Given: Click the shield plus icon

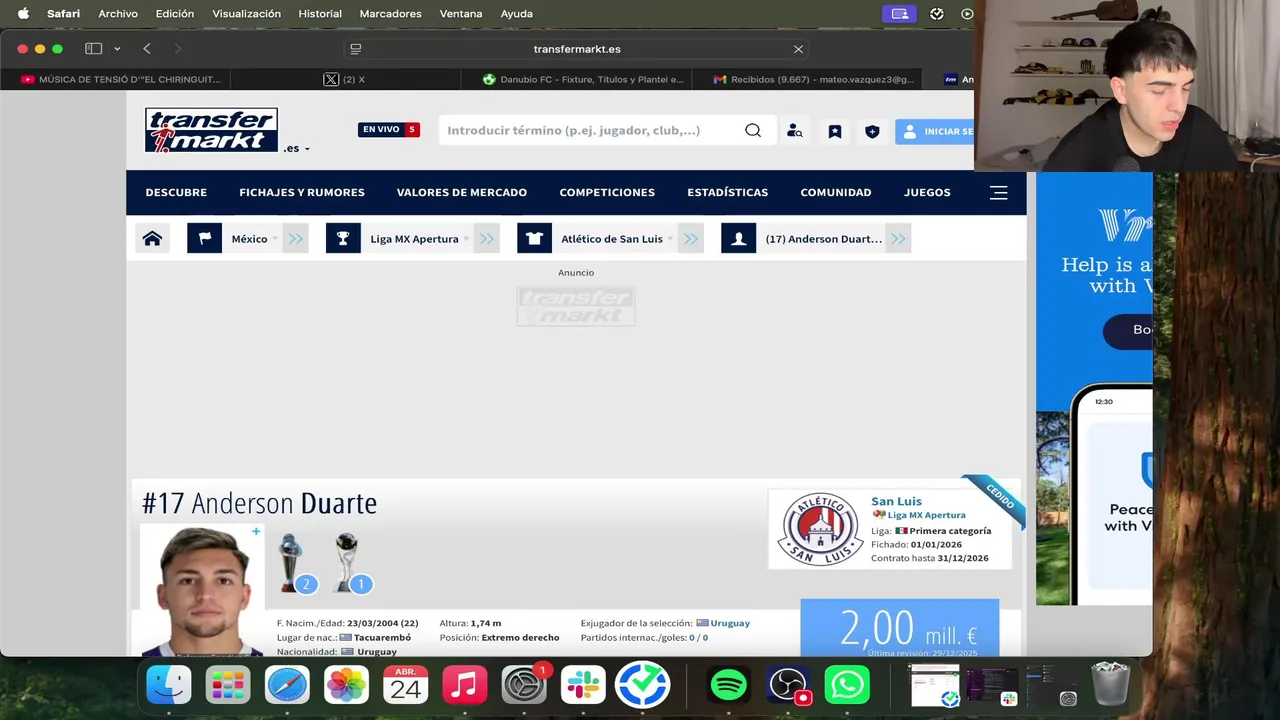Looking at the screenshot, I should click(872, 131).
